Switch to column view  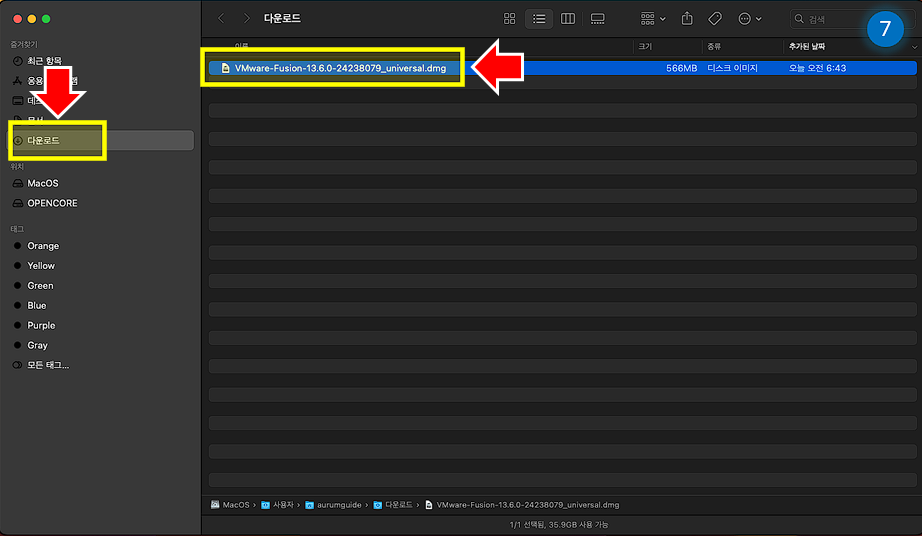pyautogui.click(x=567, y=19)
